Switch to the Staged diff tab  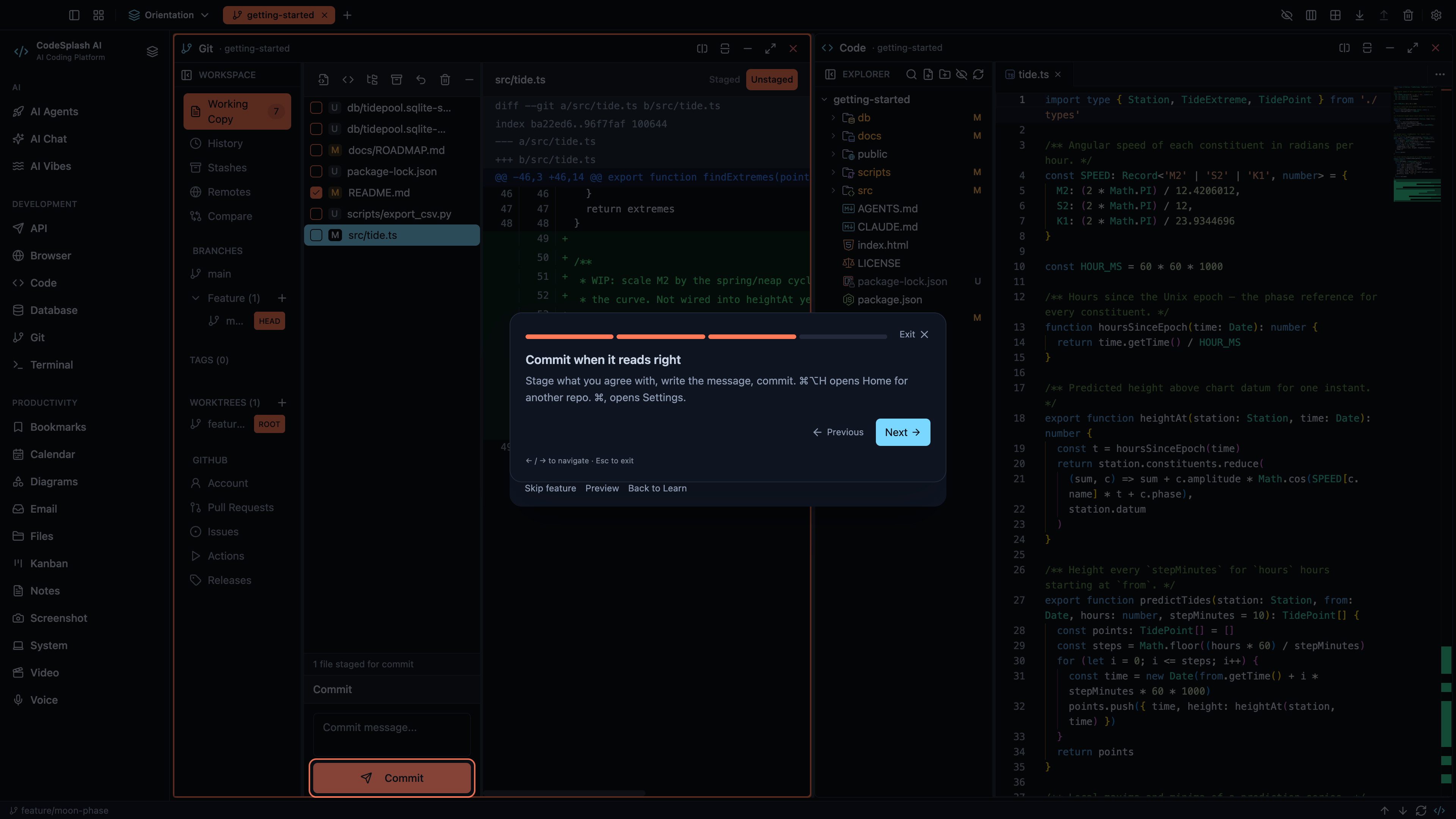tap(724, 80)
